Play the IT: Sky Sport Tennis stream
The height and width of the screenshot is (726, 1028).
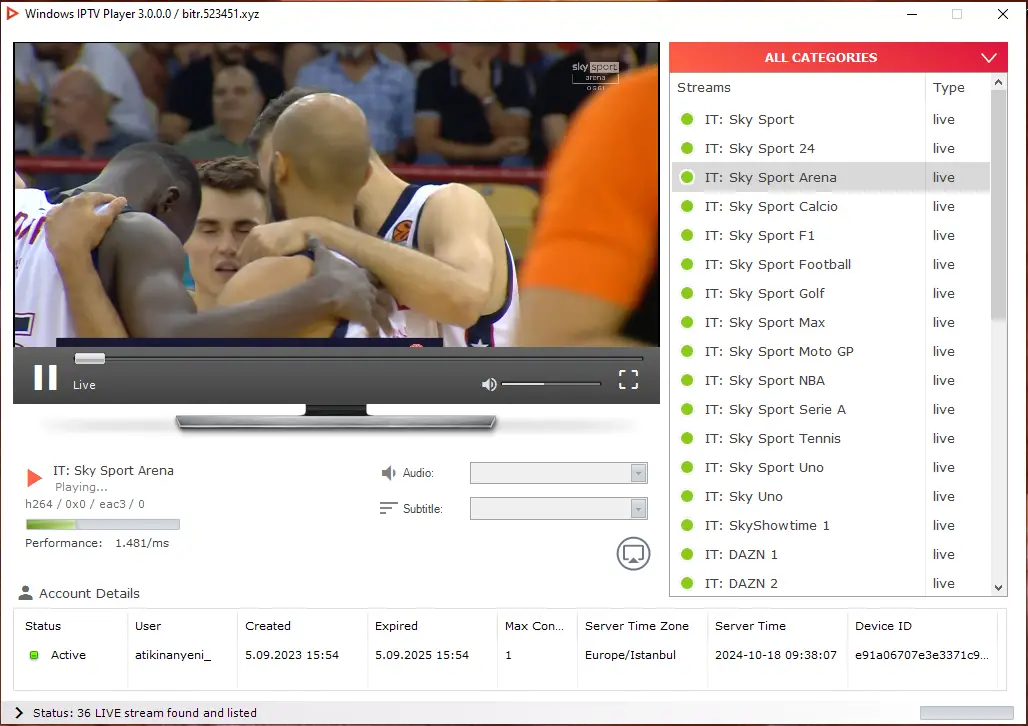coord(830,438)
